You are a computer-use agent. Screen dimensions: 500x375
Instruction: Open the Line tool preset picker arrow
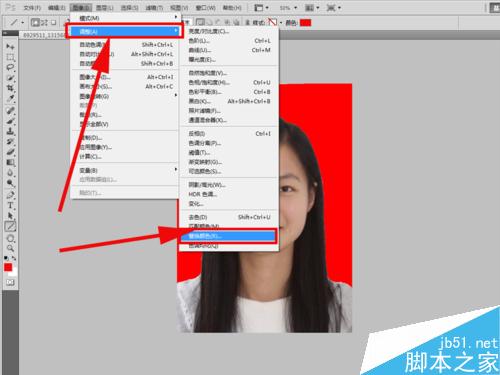pyautogui.click(x=23, y=23)
